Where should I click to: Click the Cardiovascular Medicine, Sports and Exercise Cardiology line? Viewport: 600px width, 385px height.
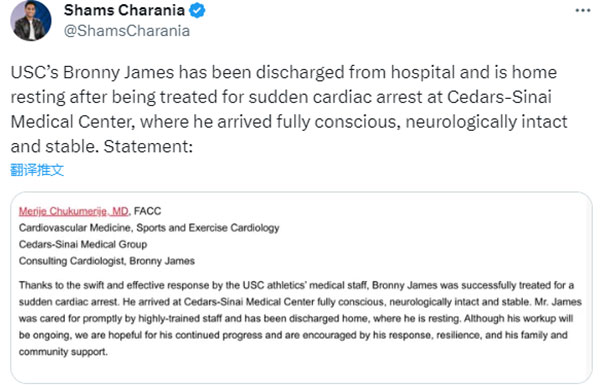pos(149,228)
